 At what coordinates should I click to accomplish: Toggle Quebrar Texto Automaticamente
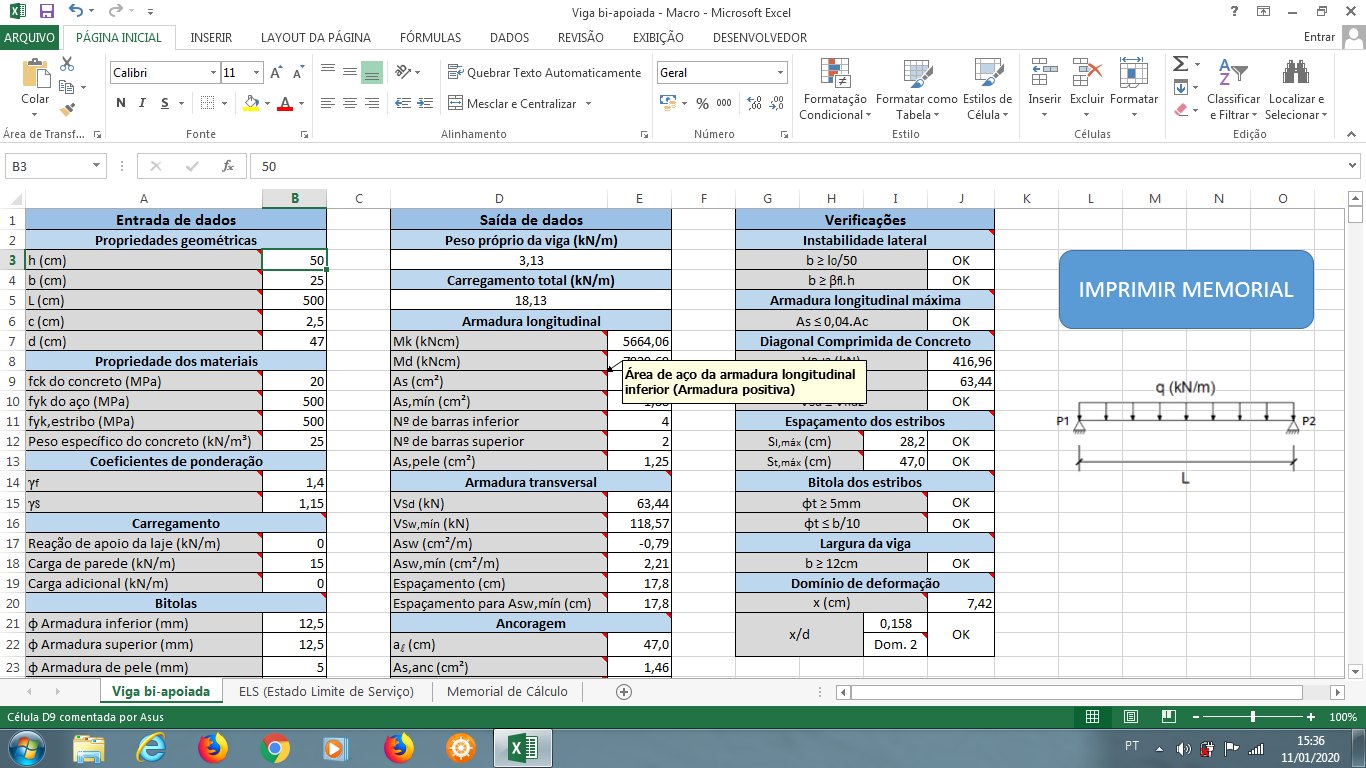pos(545,73)
